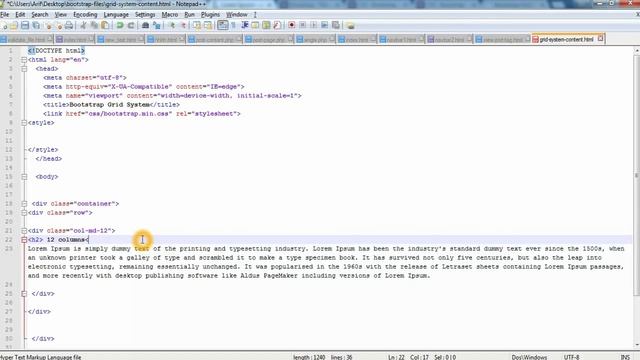This screenshot has width=640, height=360.
Task: Toggle Synchronize Vertical Scrolling
Action: coord(197,26)
